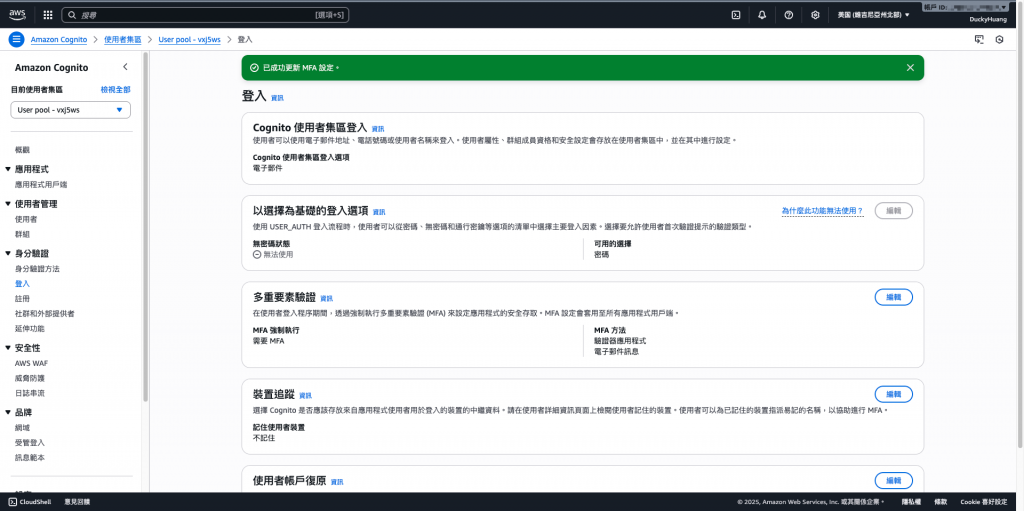This screenshot has width=1024, height=511.
Task: Click 使用者集區 breadcrumb link
Action: [x=123, y=40]
